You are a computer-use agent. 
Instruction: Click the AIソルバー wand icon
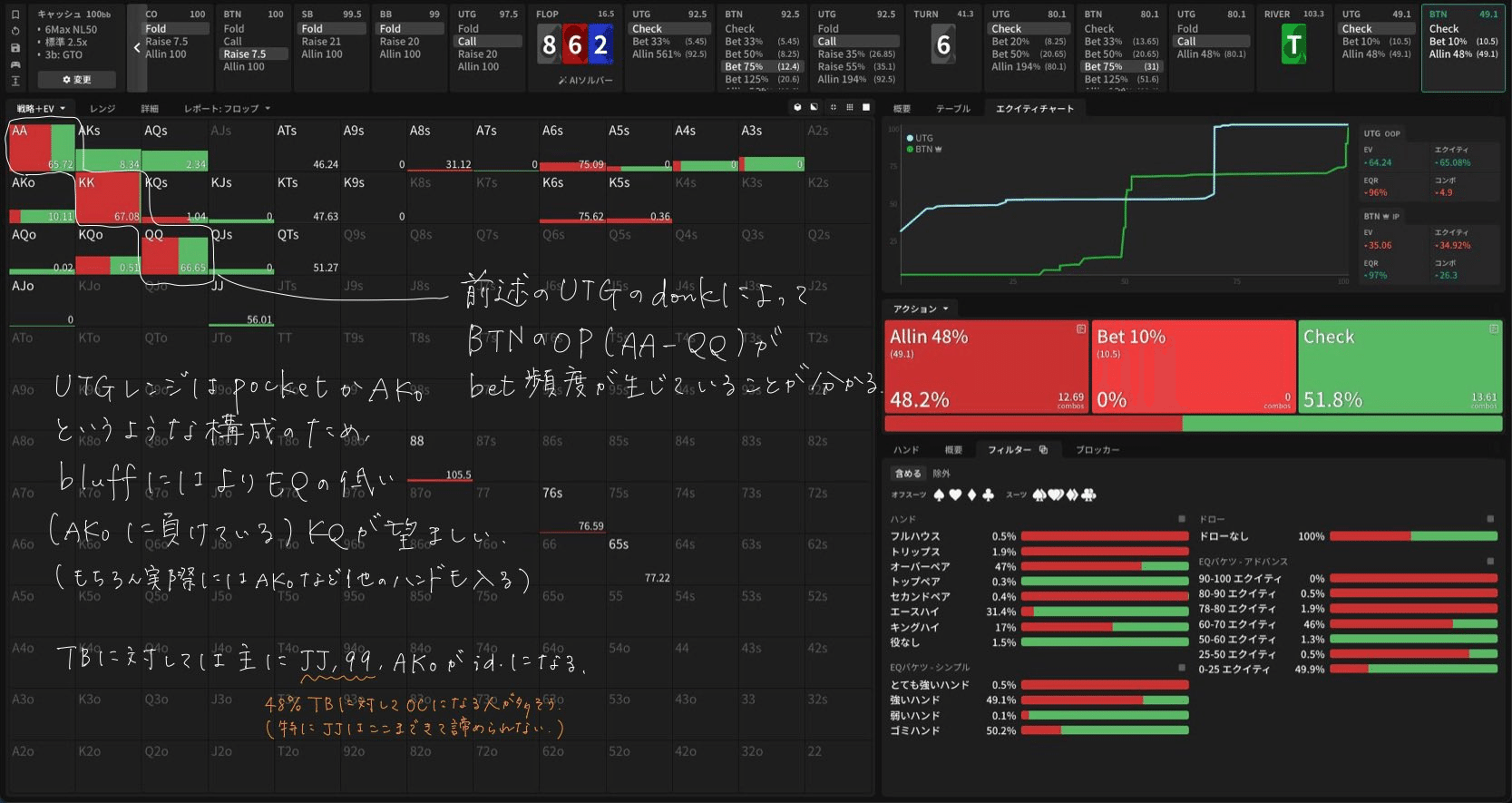562,81
